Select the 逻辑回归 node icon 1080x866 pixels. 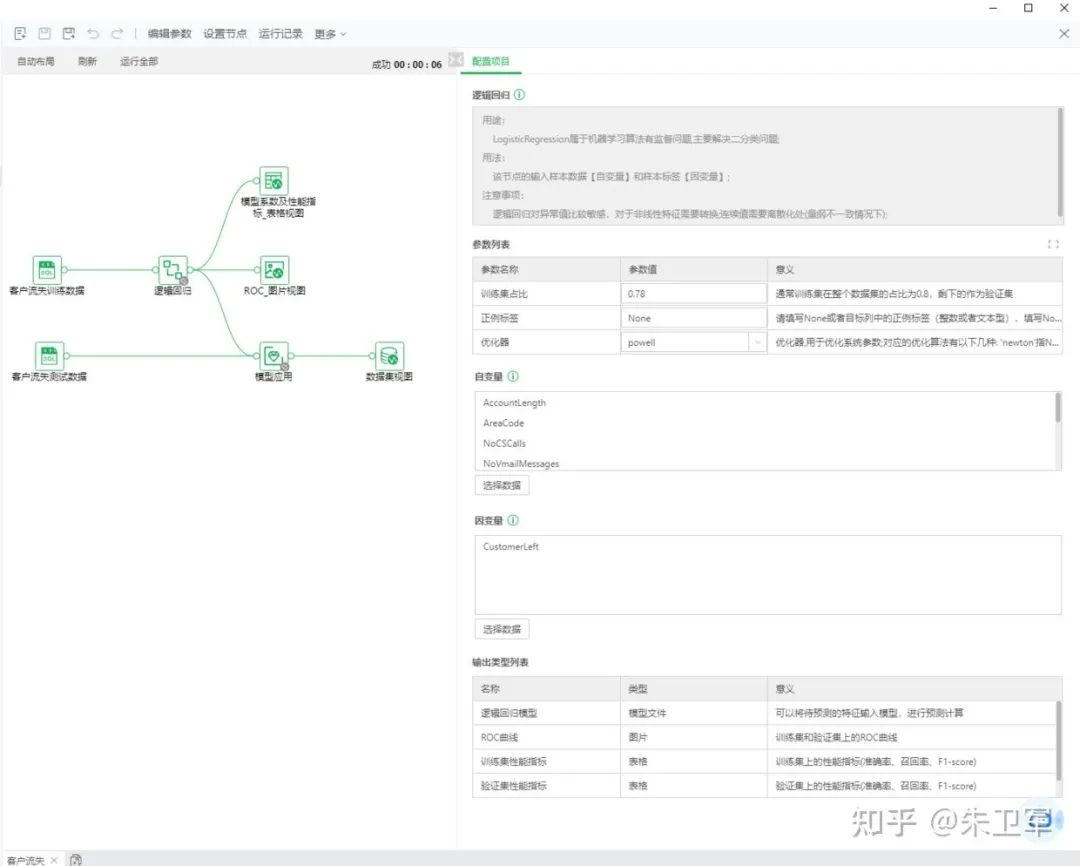coord(172,270)
